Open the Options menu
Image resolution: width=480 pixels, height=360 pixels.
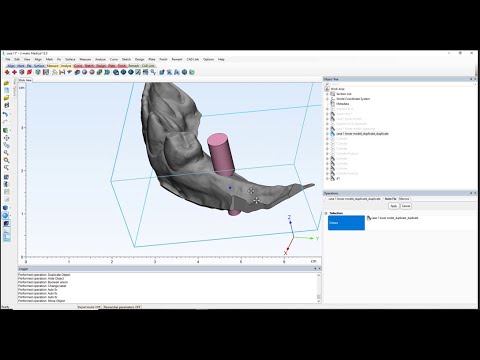[x=208, y=59]
